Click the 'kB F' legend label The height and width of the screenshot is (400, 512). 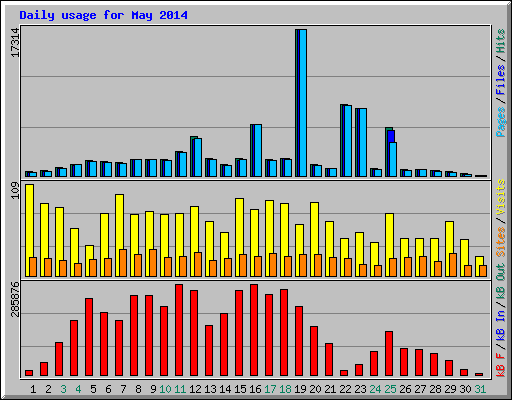click(500, 365)
